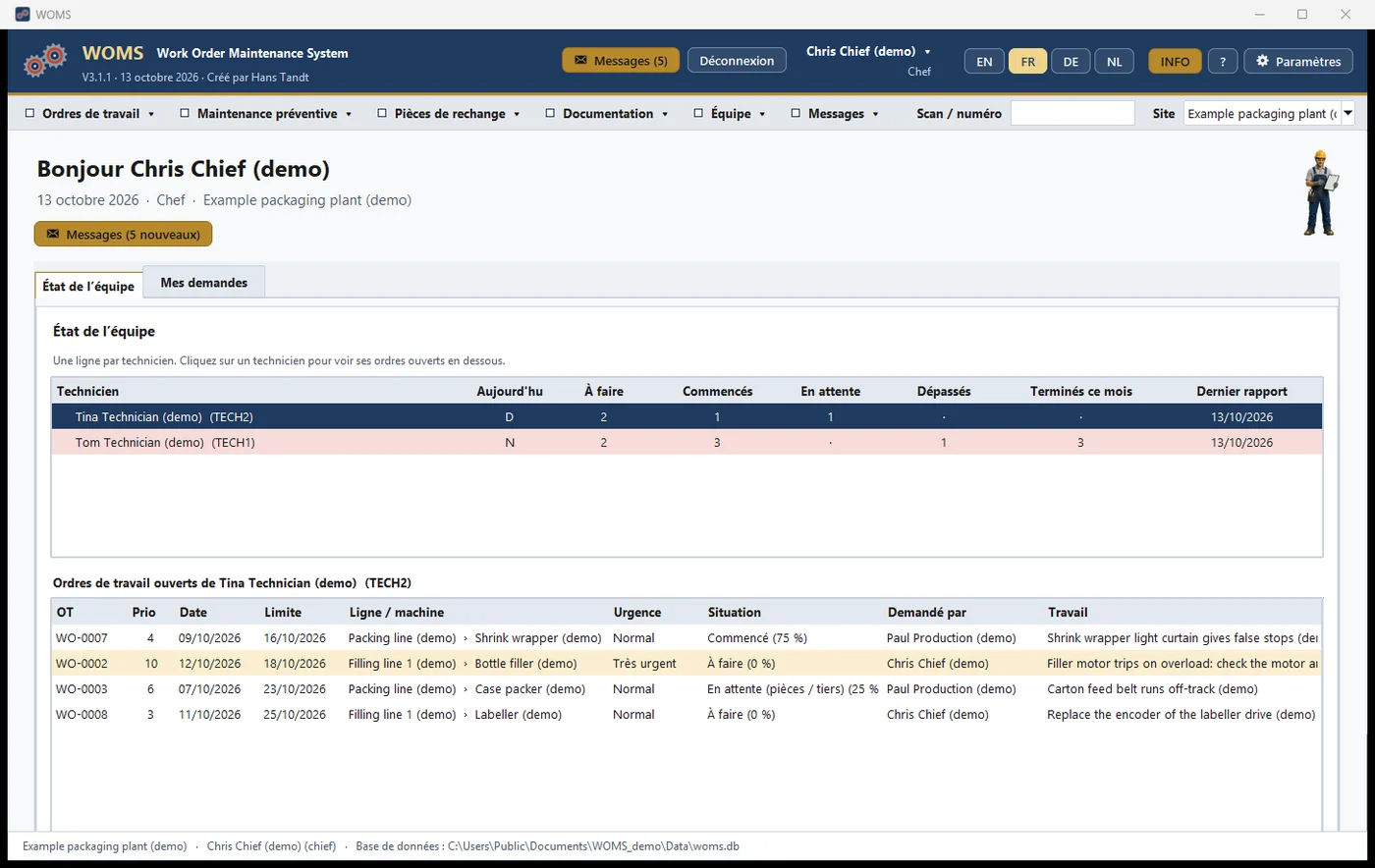The width and height of the screenshot is (1375, 868).
Task: Click the Limite column header
Action: coord(283,612)
